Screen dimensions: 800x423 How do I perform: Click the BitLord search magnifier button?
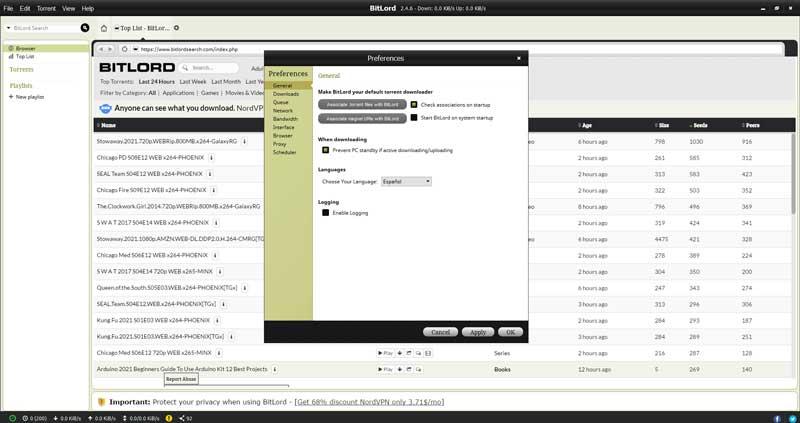click(x=85, y=28)
